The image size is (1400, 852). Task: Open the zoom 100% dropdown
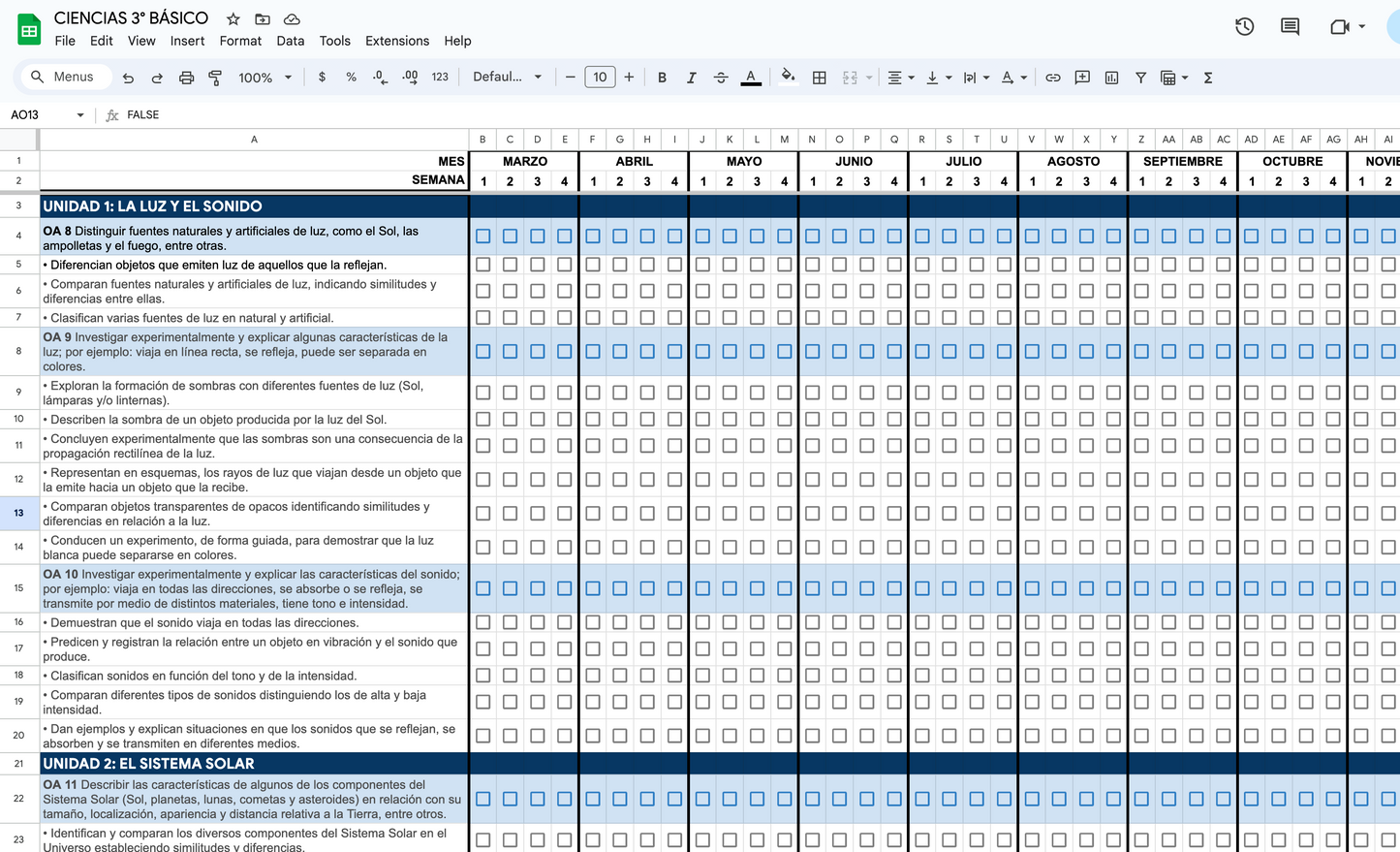264,78
